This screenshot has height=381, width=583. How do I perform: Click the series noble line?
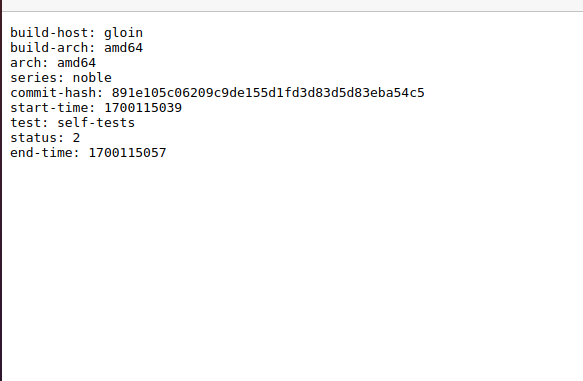click(61, 78)
